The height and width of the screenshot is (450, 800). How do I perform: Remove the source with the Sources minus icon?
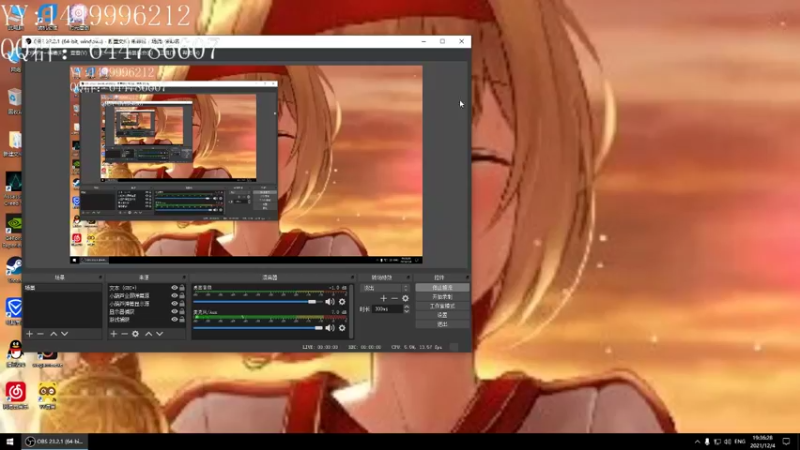point(124,334)
